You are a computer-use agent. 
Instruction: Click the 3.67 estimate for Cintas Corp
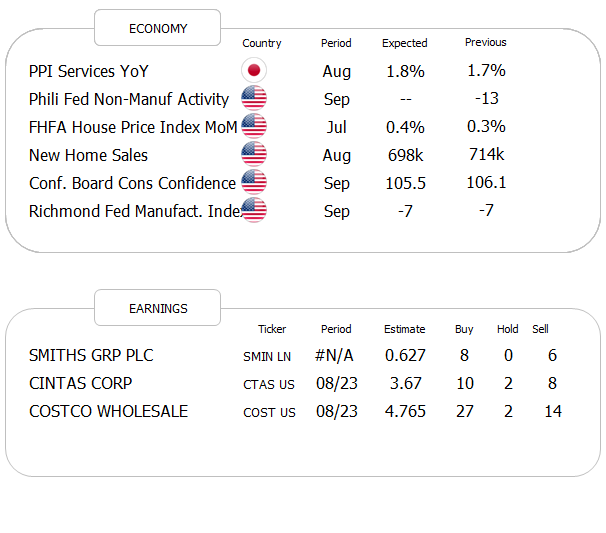click(x=405, y=383)
